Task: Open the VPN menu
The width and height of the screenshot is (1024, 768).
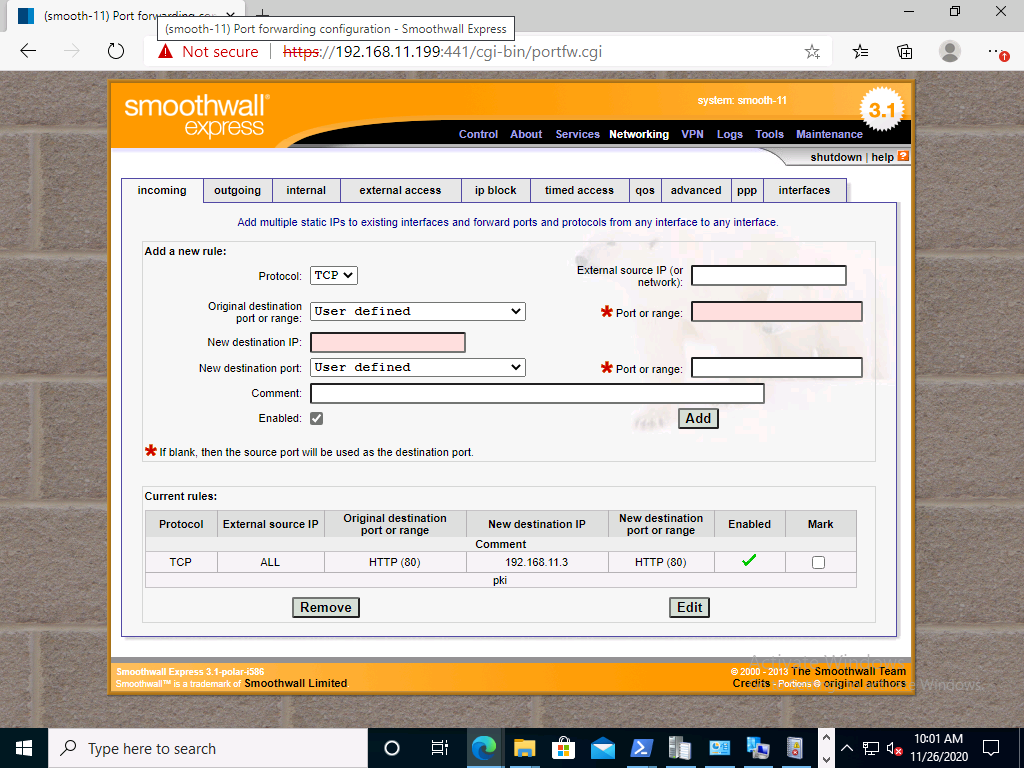Action: [692, 134]
